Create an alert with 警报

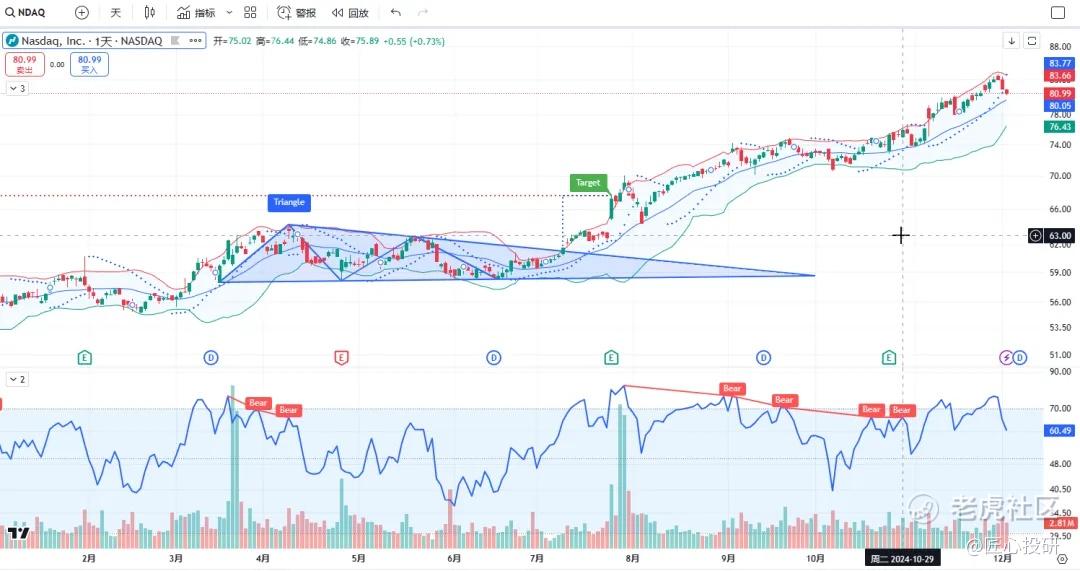click(296, 12)
